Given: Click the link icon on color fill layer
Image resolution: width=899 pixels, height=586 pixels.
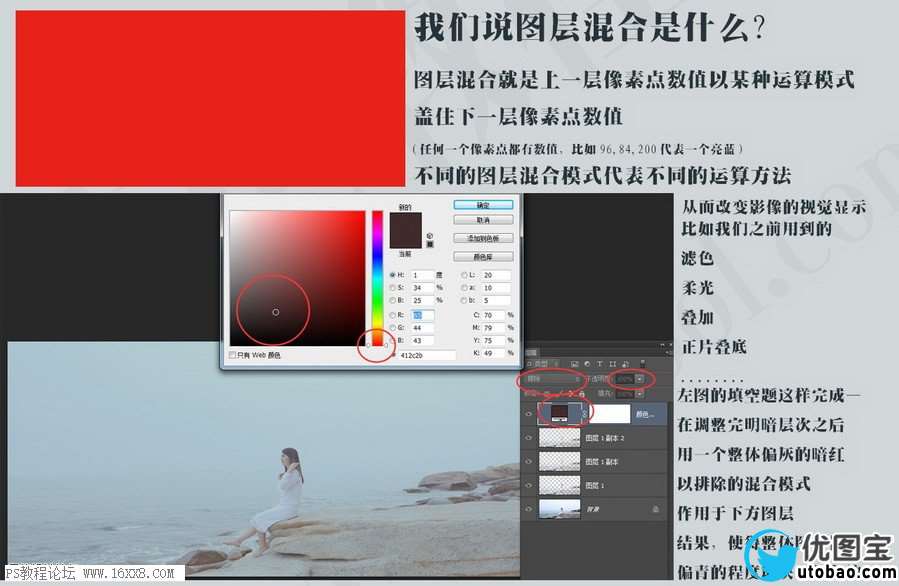Looking at the screenshot, I should tap(586, 412).
